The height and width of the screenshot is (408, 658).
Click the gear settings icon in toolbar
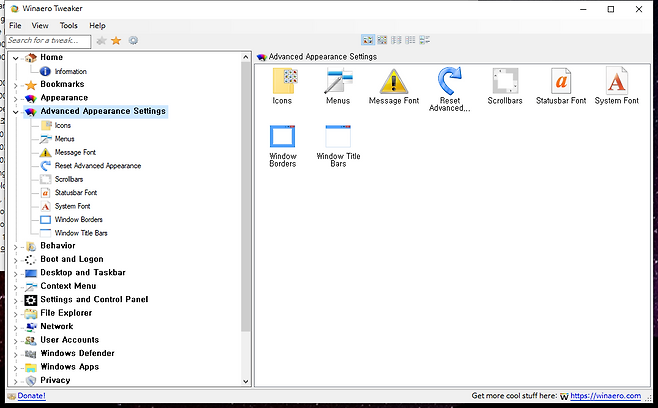[x=133, y=41]
